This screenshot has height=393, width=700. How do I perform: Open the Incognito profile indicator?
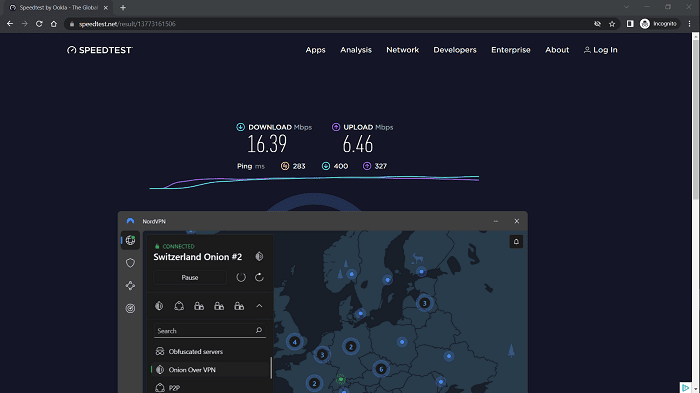[659, 24]
